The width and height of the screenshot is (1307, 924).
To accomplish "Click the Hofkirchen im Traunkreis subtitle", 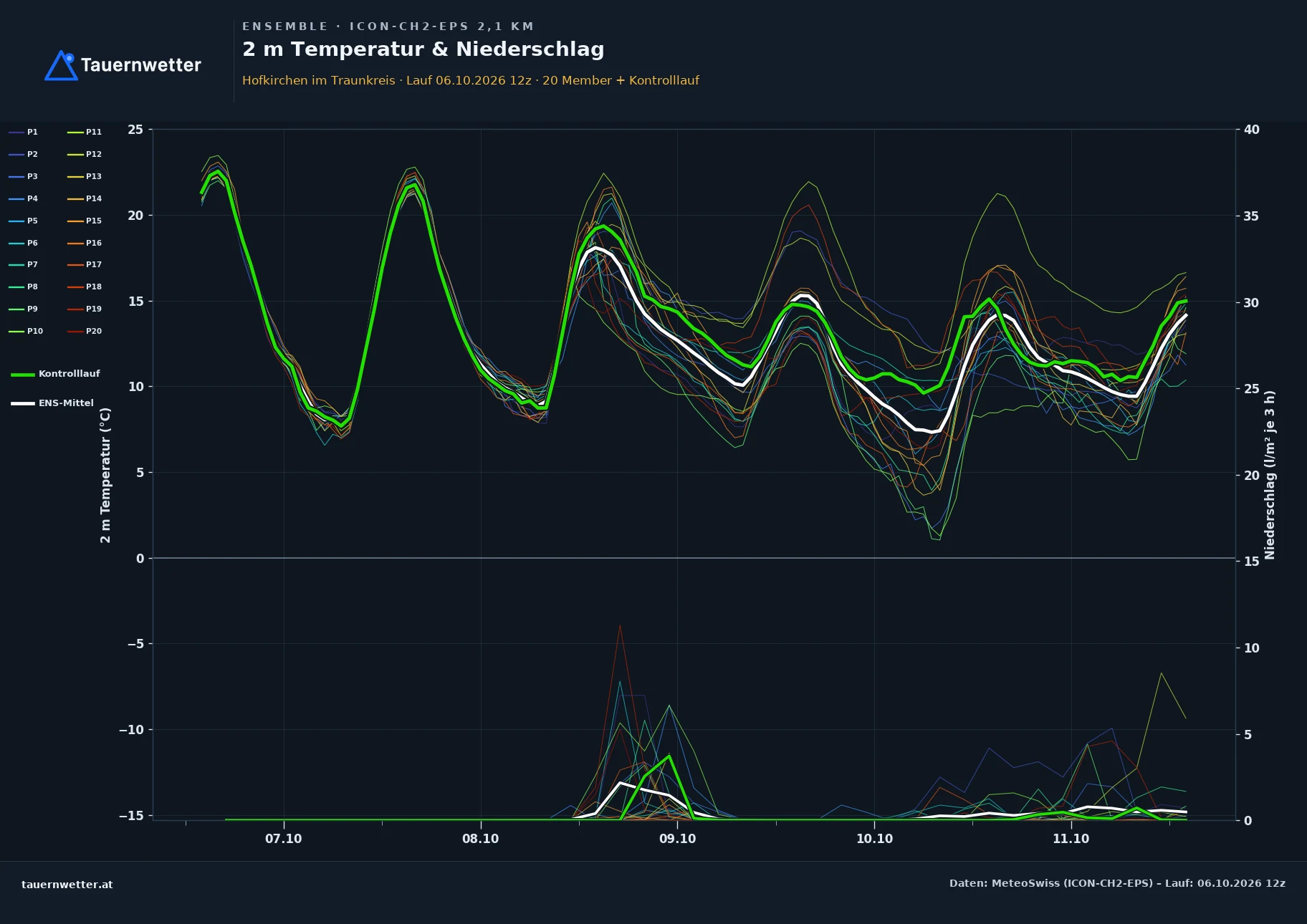I will [x=319, y=80].
